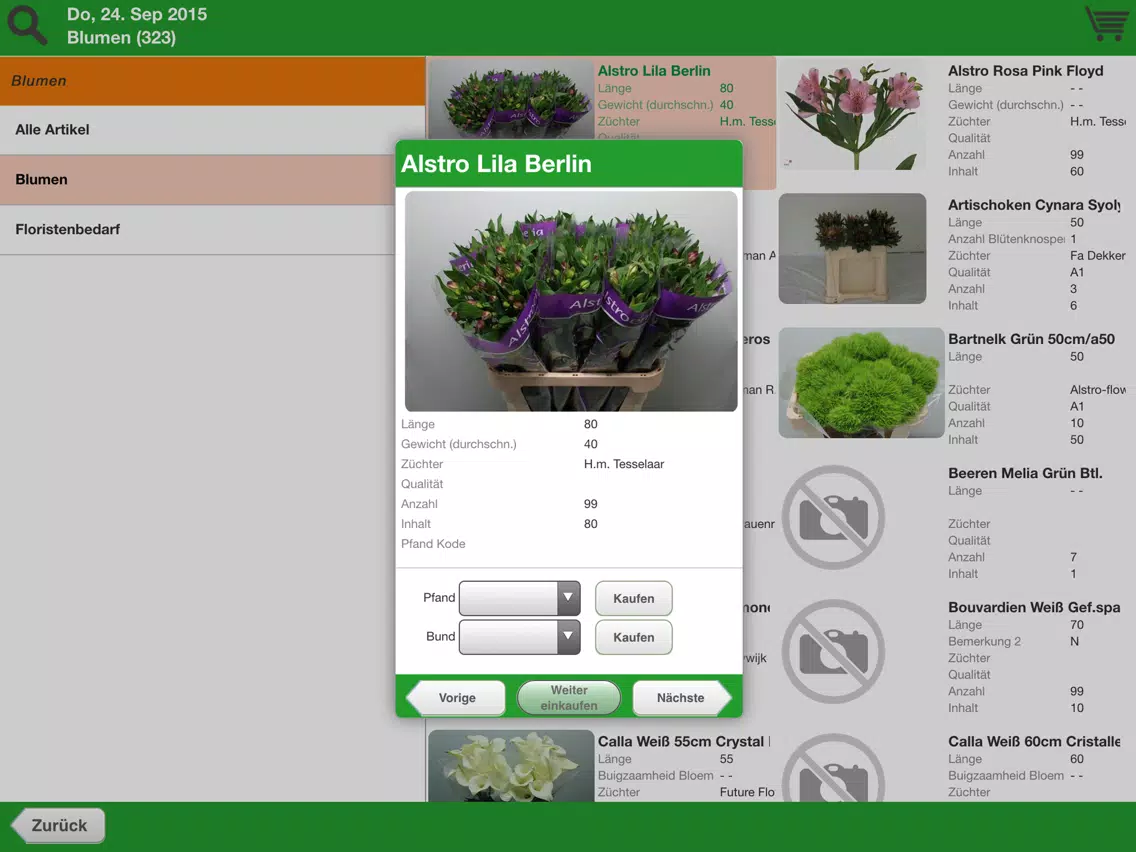Select Calla Weiß 60cm Cristalle title
This screenshot has width=1136, height=852.
[1034, 741]
